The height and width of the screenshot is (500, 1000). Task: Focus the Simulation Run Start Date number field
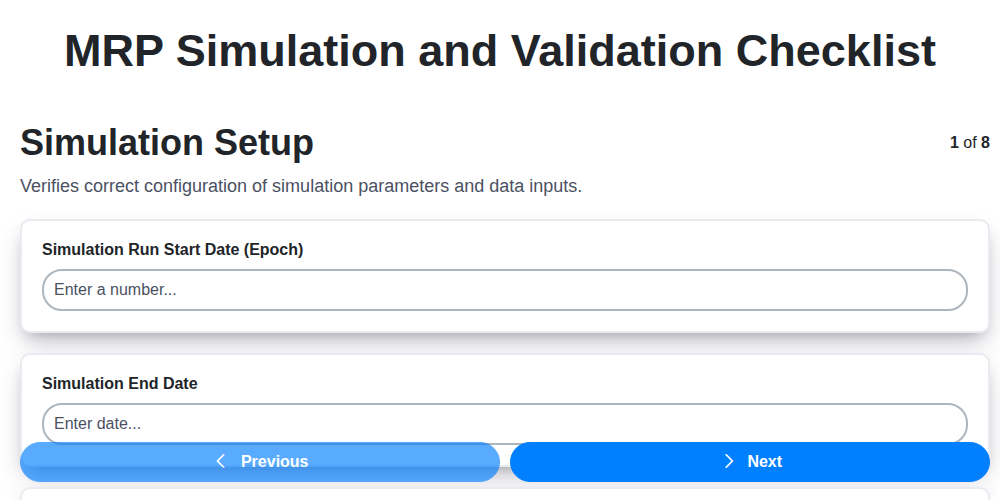[x=504, y=290]
